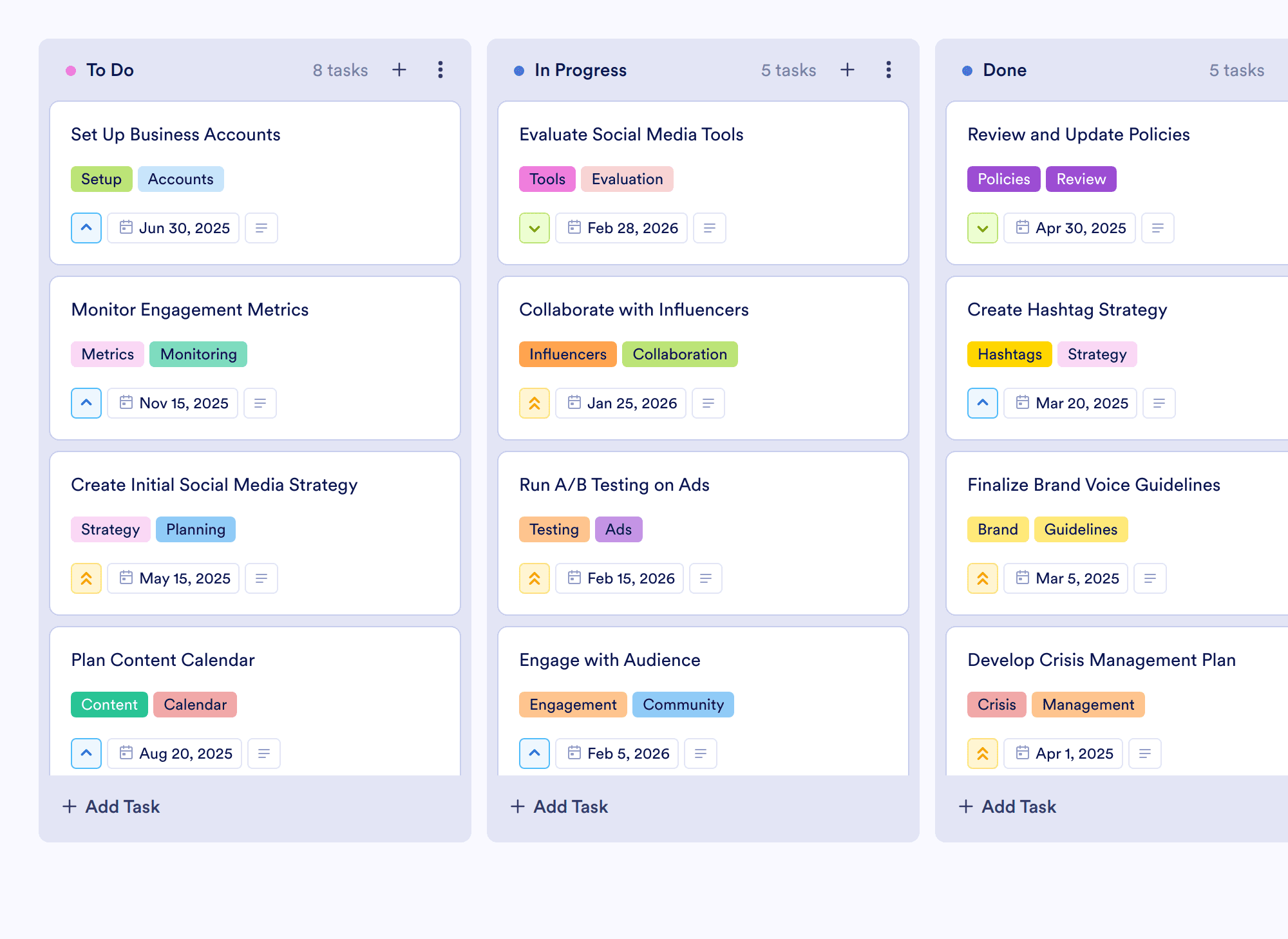Image resolution: width=1288 pixels, height=939 pixels.
Task: Open description of Set Up Business Accounts
Action: point(261,228)
